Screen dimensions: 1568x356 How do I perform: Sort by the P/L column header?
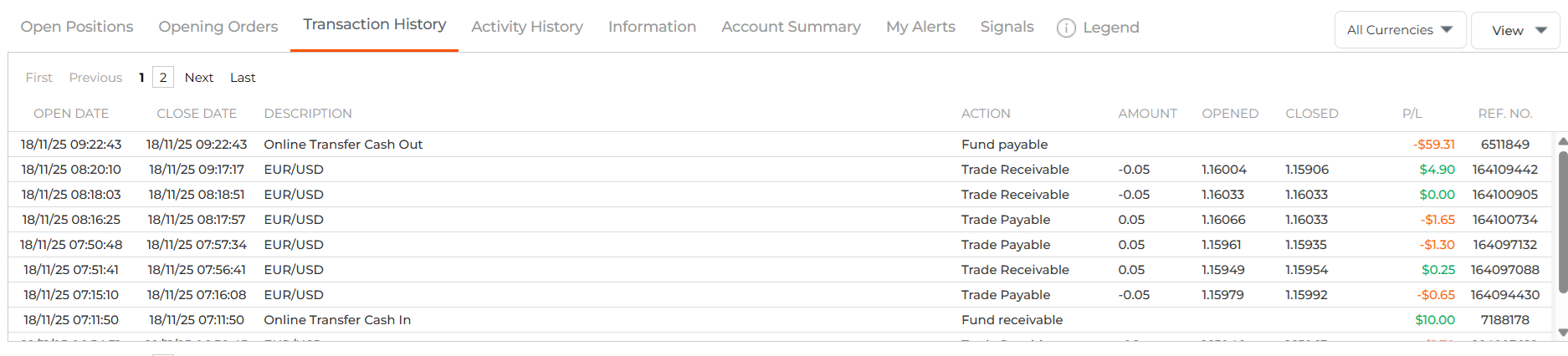(x=1412, y=114)
